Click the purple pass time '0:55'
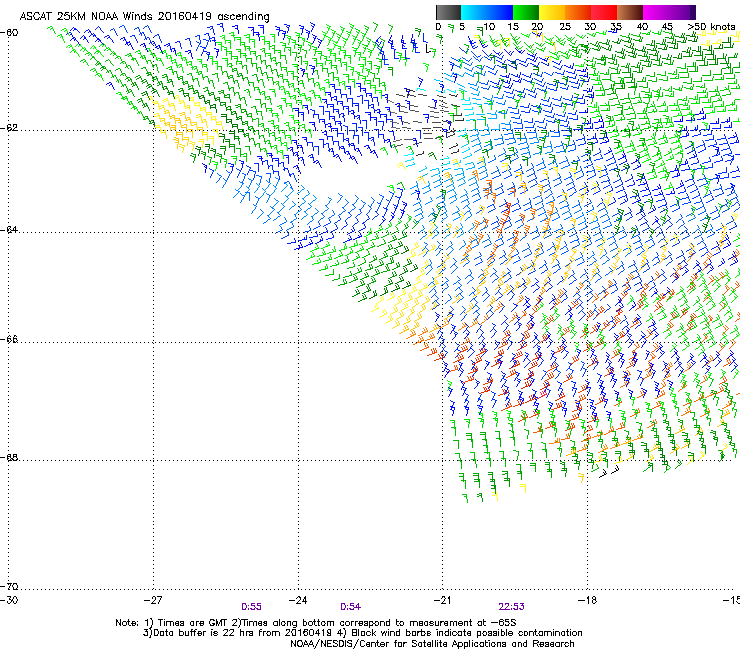The image size is (740, 650). pos(251,607)
